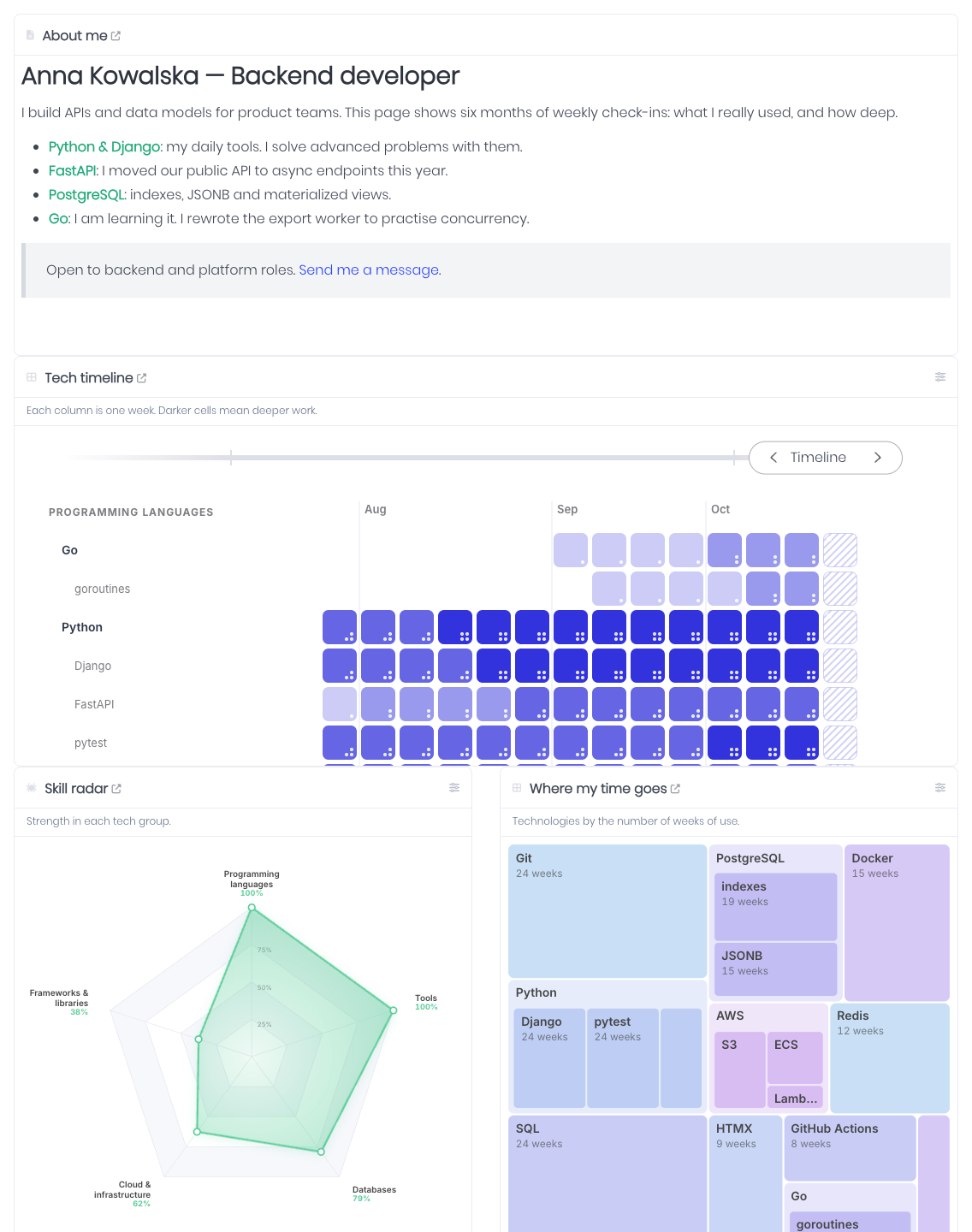Select the GitHub Actions 8 weeks tile
972x1232 pixels.
[x=850, y=1148]
